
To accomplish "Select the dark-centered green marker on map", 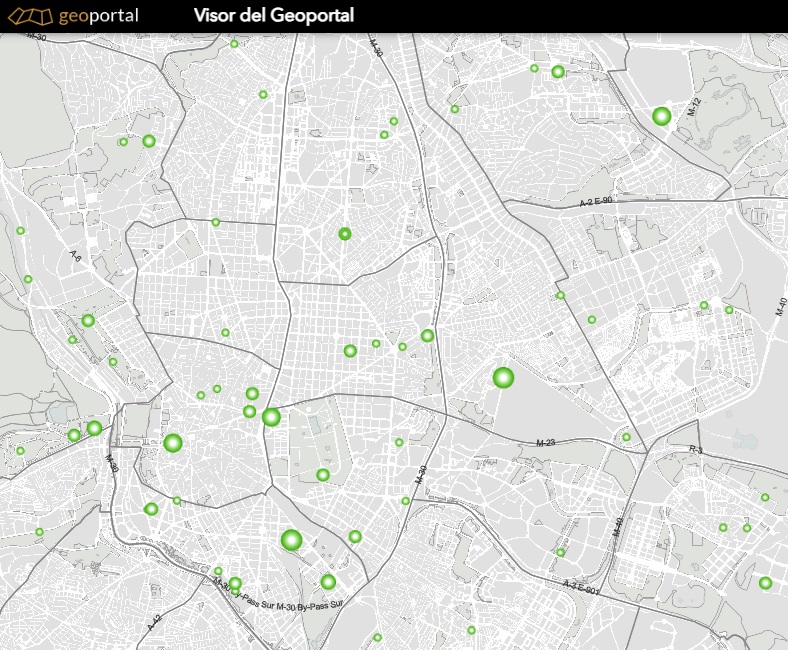I will click(x=345, y=234).
